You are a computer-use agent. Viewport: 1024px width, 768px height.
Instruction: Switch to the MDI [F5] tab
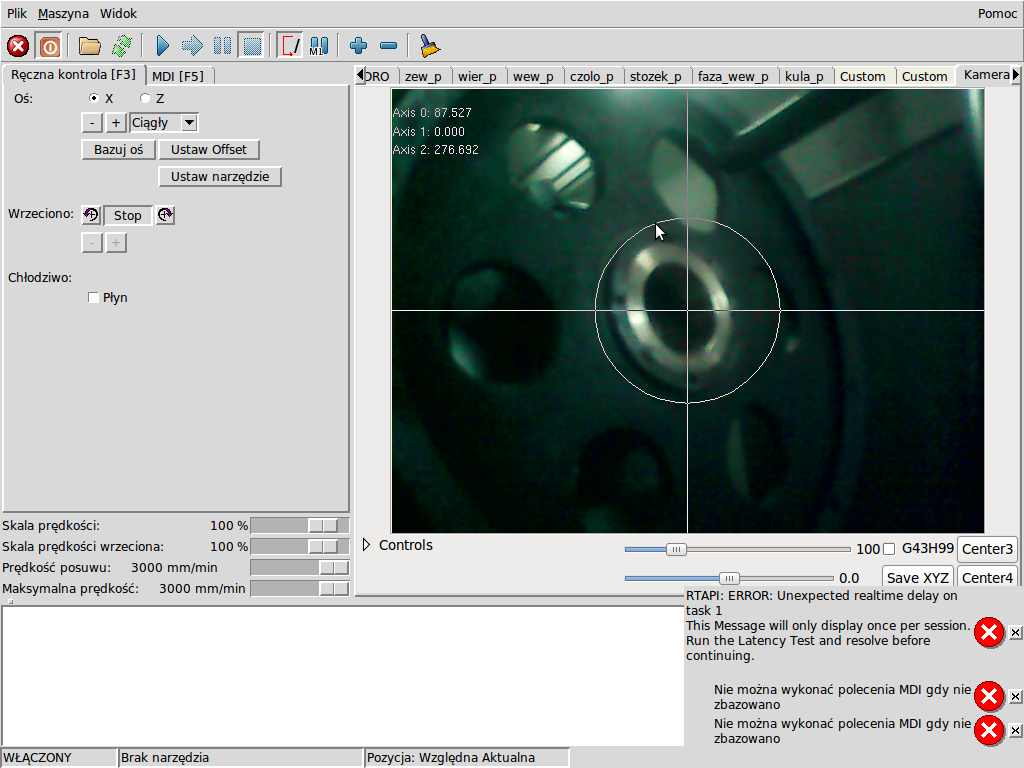point(178,76)
